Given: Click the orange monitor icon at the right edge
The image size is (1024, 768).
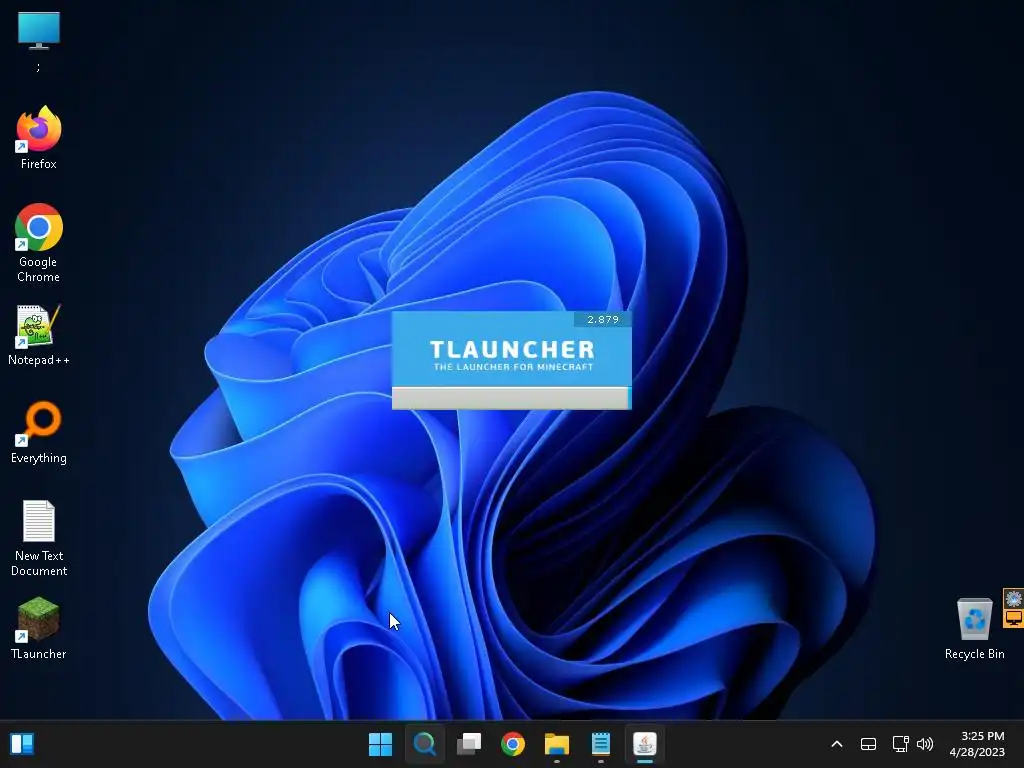Looking at the screenshot, I should pyautogui.click(x=1014, y=618).
